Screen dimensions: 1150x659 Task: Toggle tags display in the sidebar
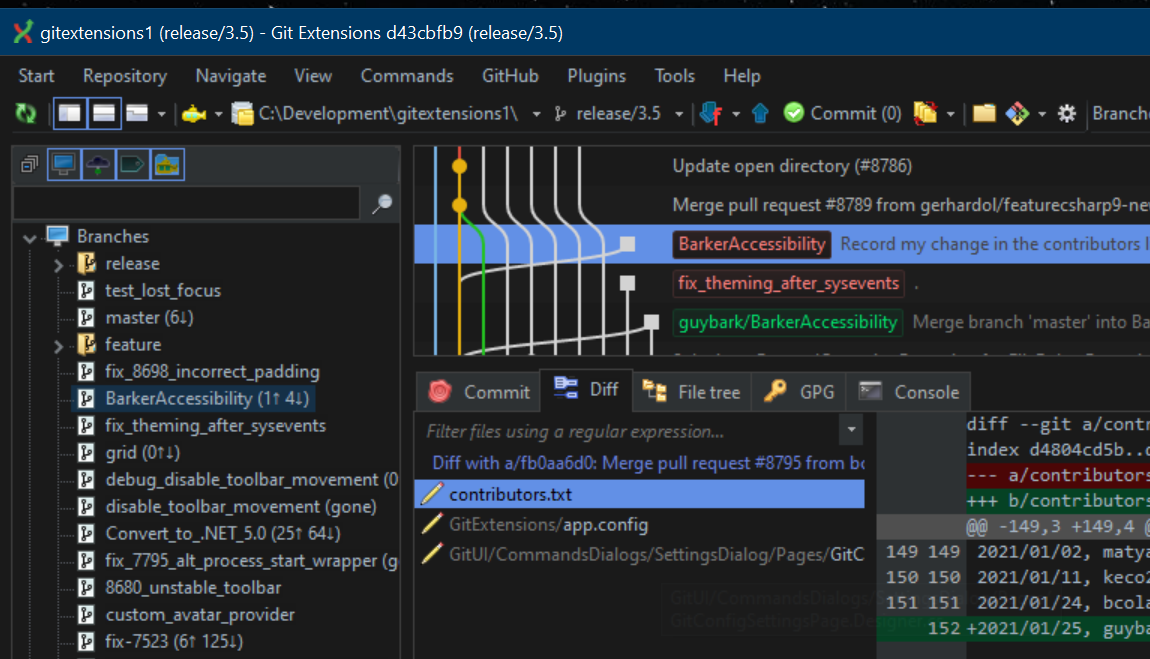tap(132, 165)
